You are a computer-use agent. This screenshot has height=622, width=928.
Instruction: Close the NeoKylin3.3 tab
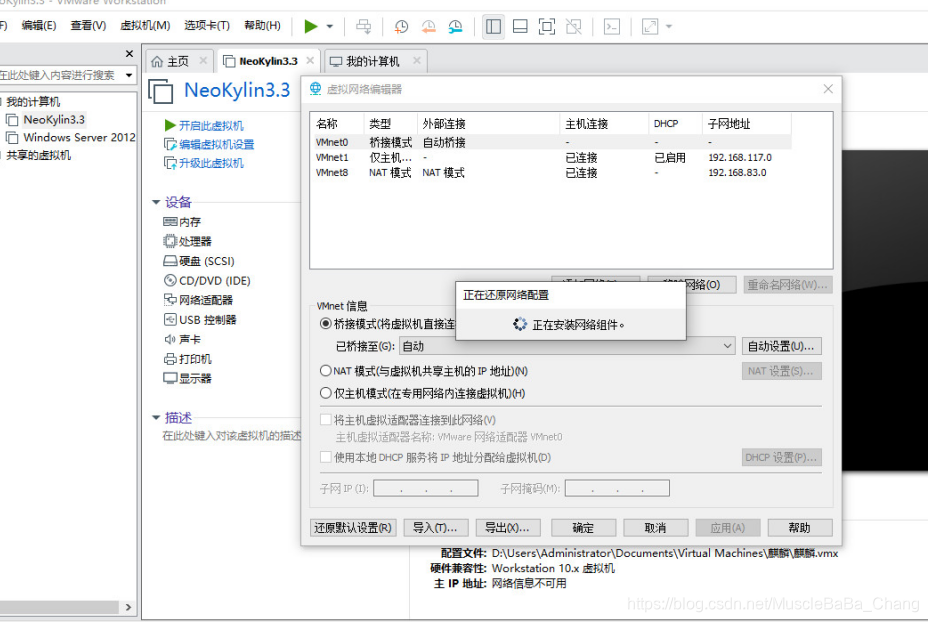pos(310,60)
